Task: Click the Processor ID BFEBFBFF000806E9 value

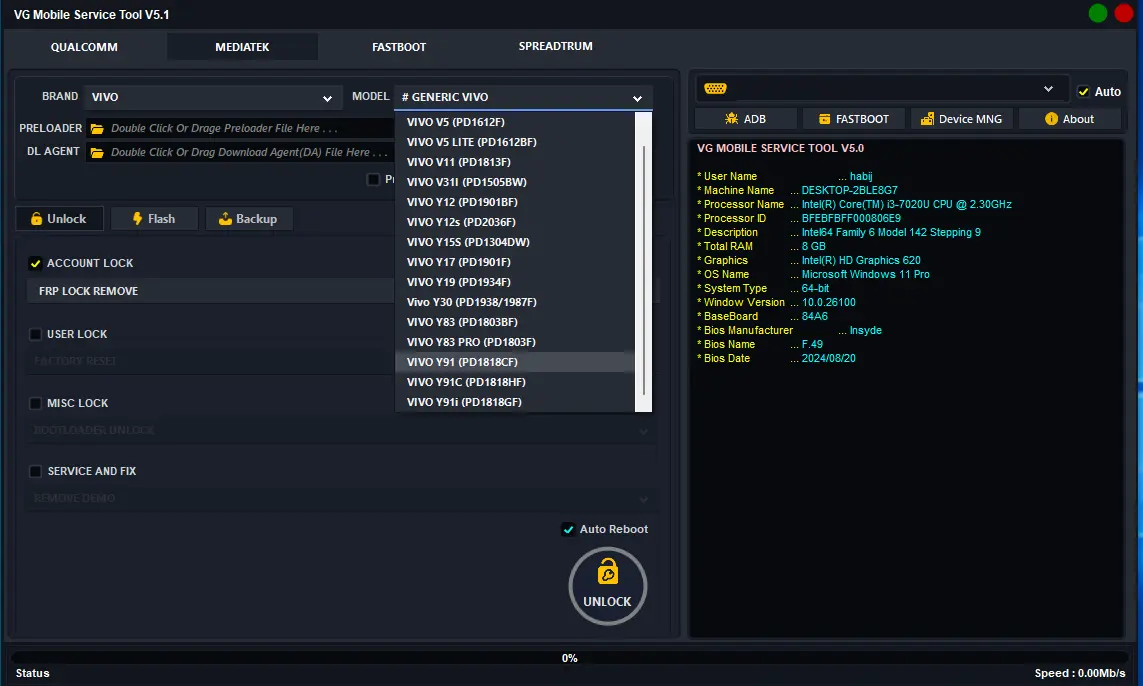Action: pyautogui.click(x=851, y=218)
